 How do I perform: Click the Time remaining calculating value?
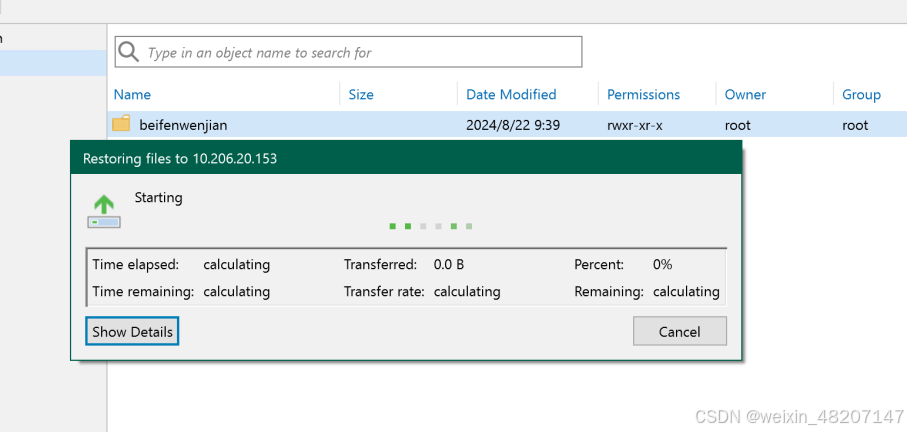[236, 291]
